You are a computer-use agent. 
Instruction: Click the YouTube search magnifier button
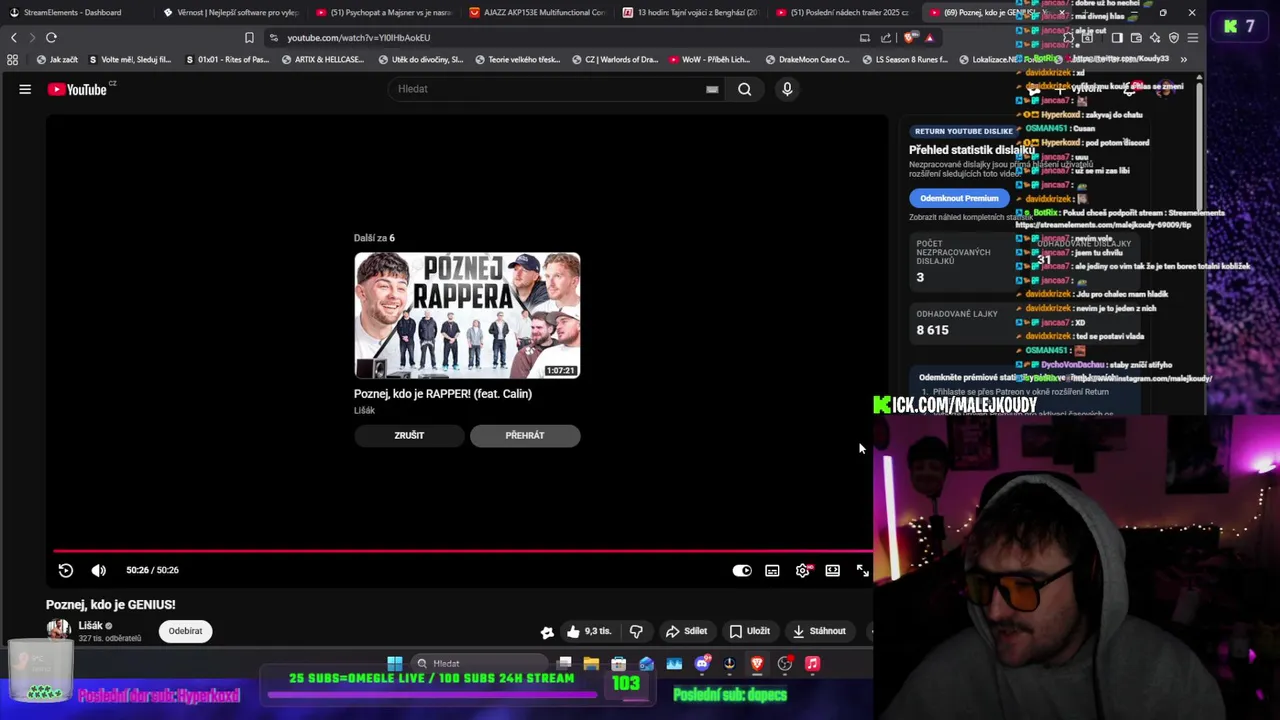[x=744, y=89]
